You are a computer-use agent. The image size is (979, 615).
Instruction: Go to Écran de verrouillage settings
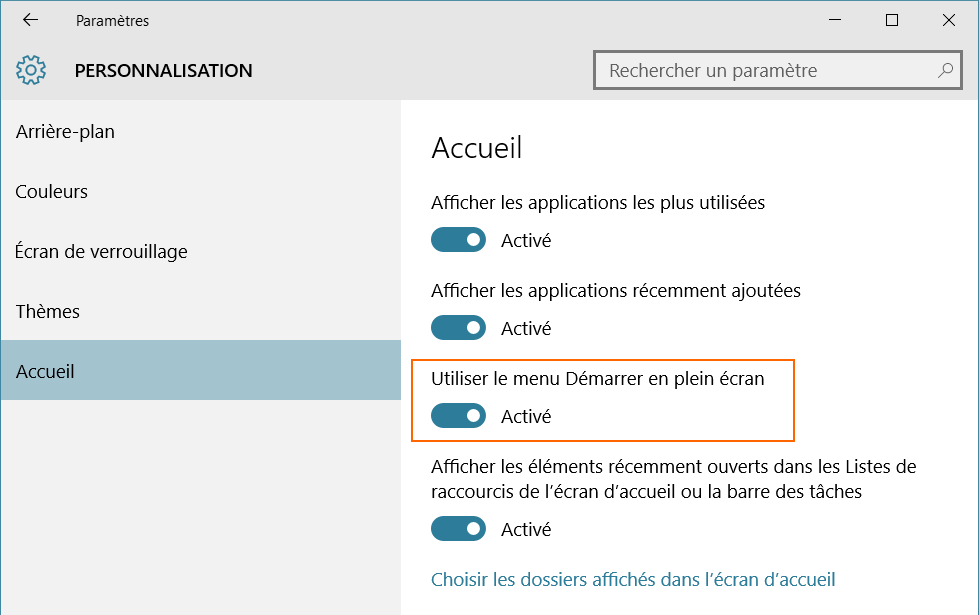point(102,252)
